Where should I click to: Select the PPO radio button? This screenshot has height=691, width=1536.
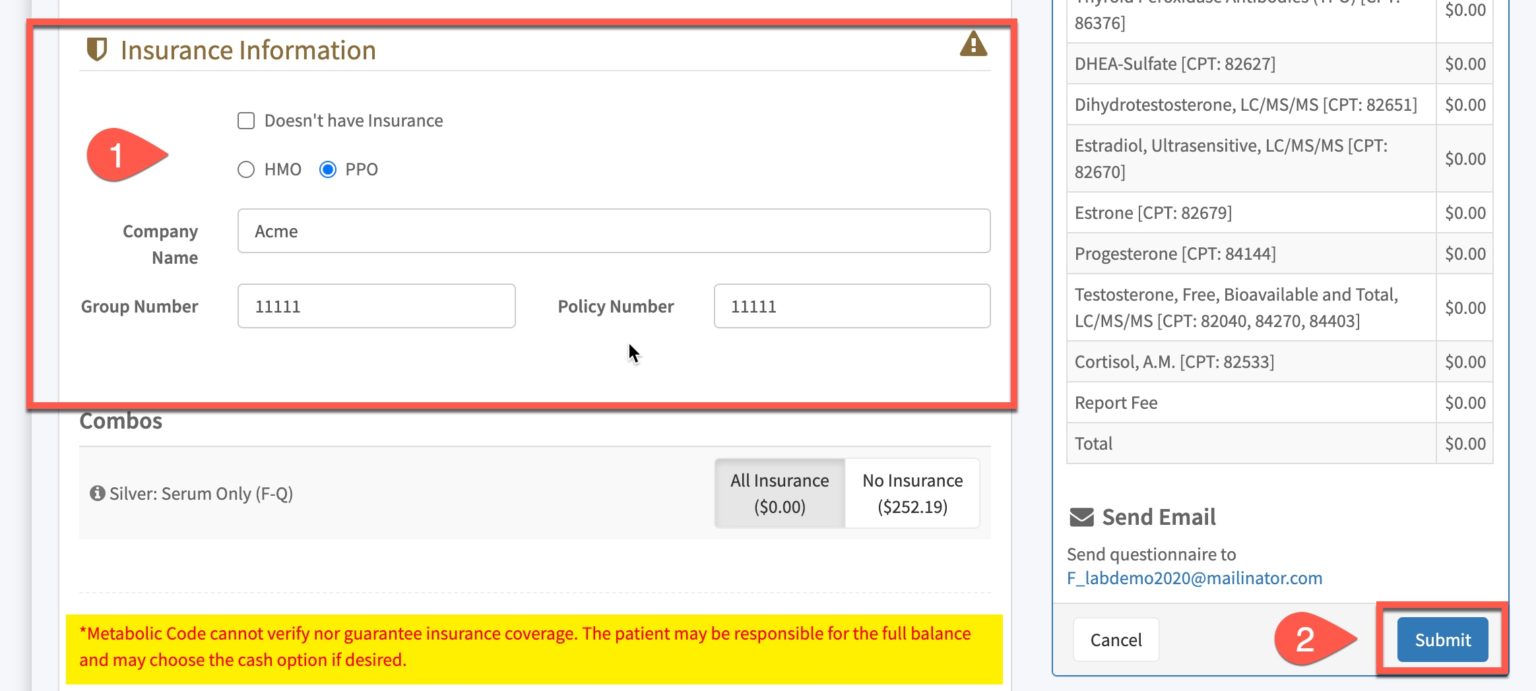[x=328, y=169]
